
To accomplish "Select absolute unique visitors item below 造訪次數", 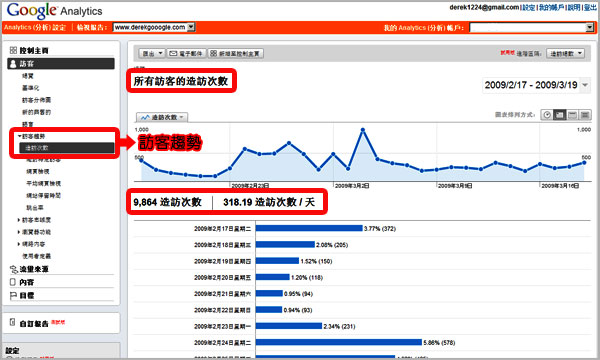I will pyautogui.click(x=43, y=160).
